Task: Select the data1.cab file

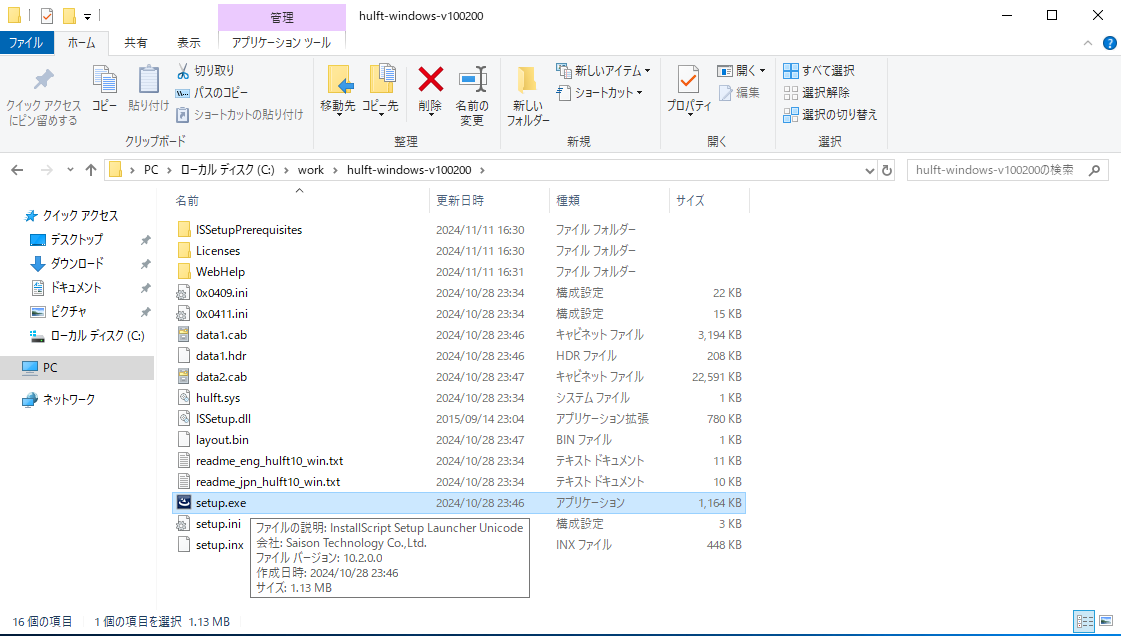Action: (221, 334)
